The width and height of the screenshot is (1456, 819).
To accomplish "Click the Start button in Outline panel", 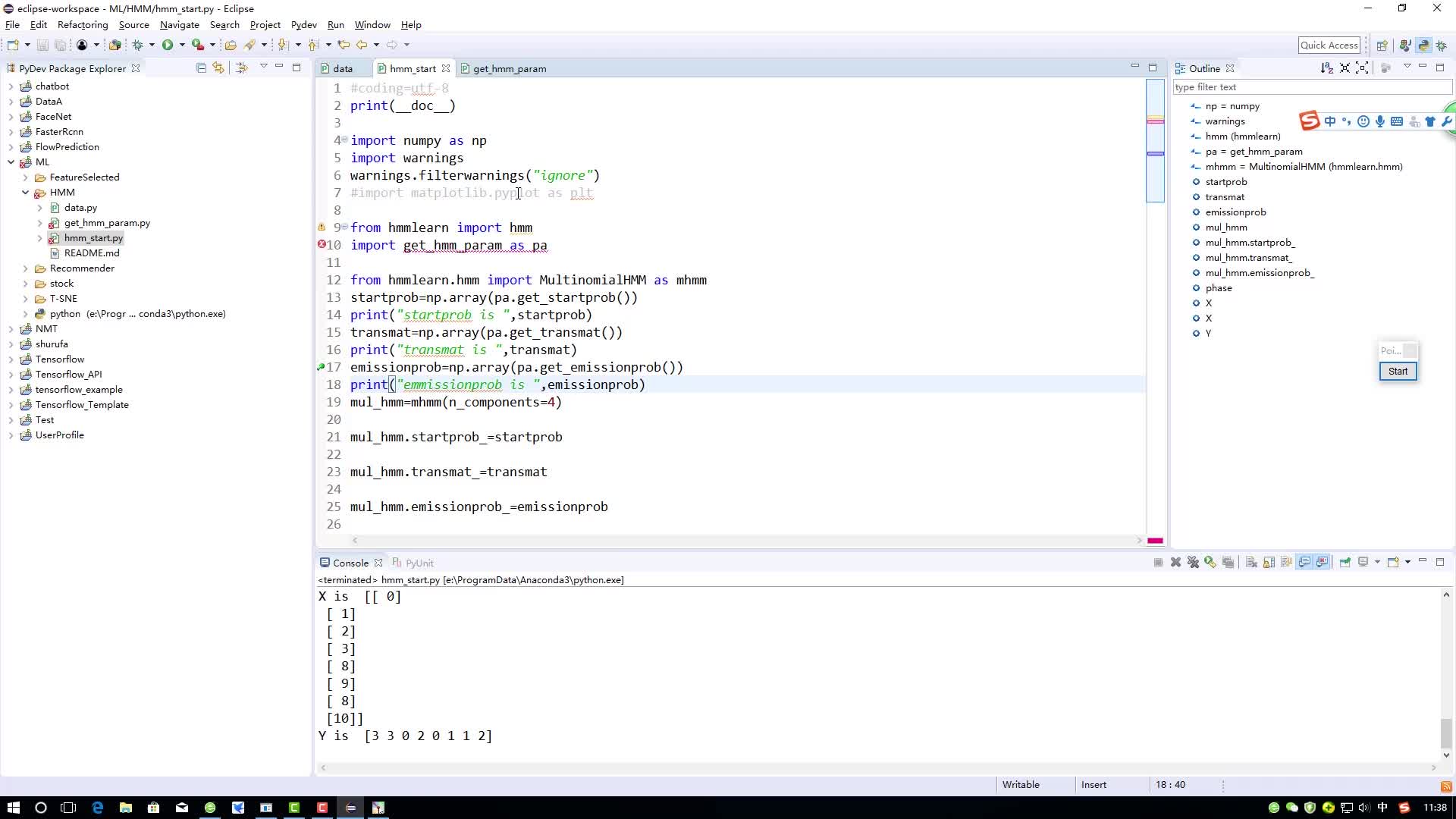I will pyautogui.click(x=1399, y=371).
